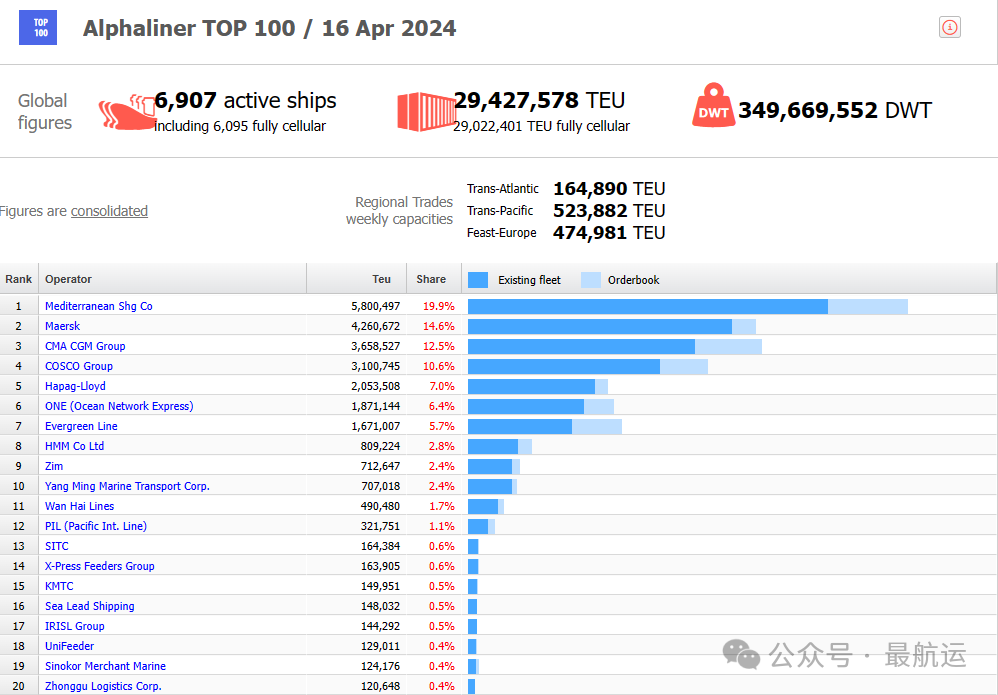
Task: Click the Trans-Pacific trade label
Action: (500, 211)
